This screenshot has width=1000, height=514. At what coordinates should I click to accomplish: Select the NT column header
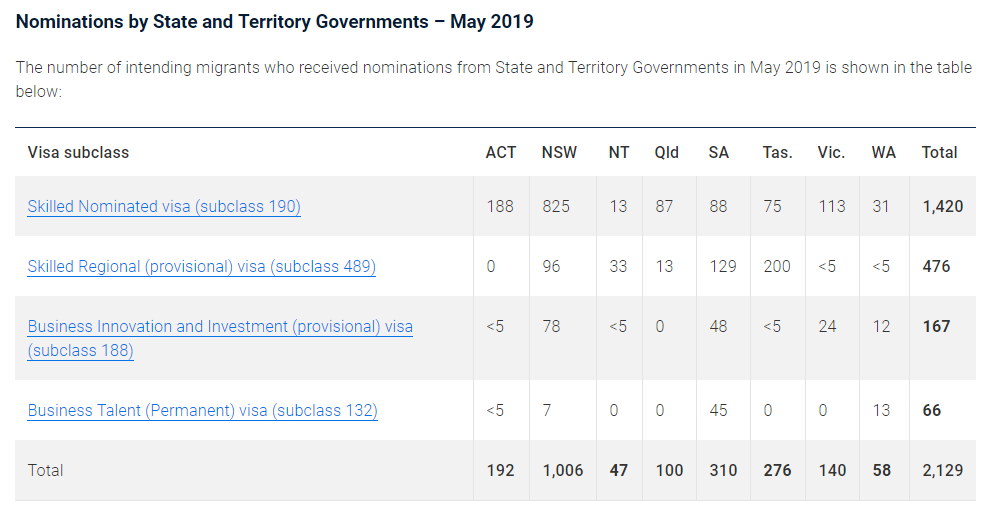pos(619,153)
